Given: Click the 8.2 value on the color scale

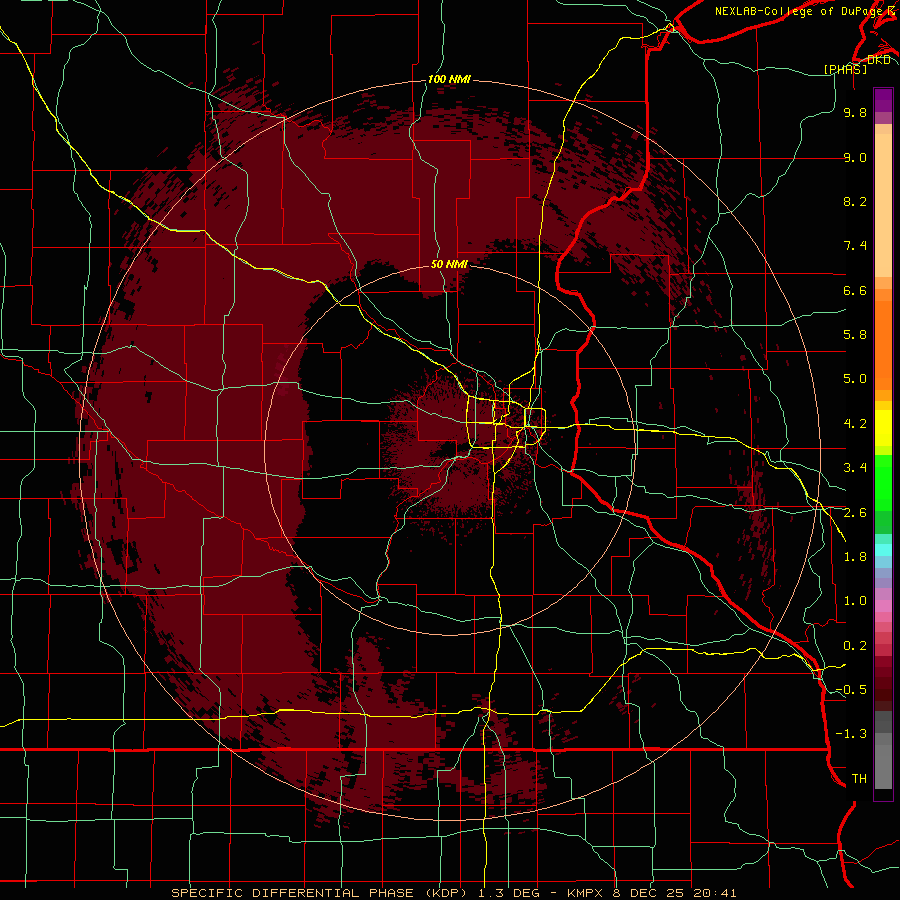Looking at the screenshot, I should coord(855,201).
